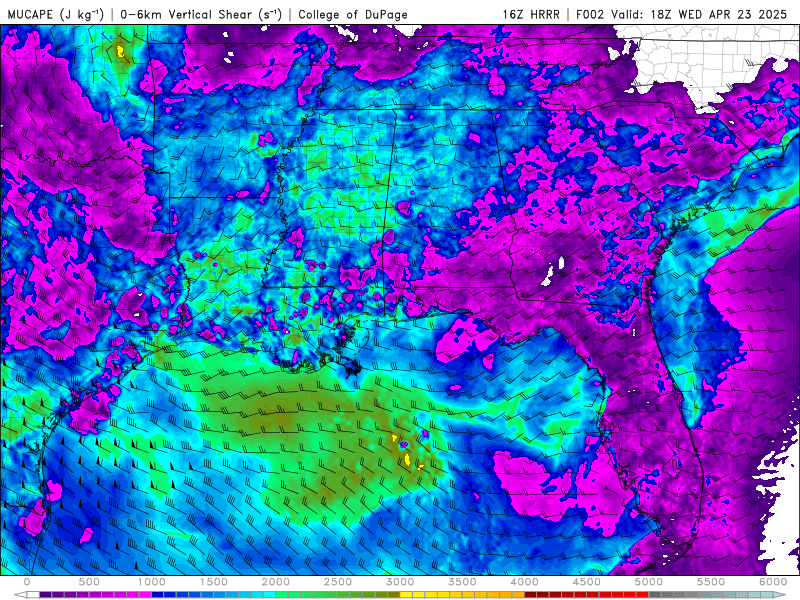Image resolution: width=800 pixels, height=600 pixels.
Task: Click the 4500 value on the color scale
Action: point(587,582)
